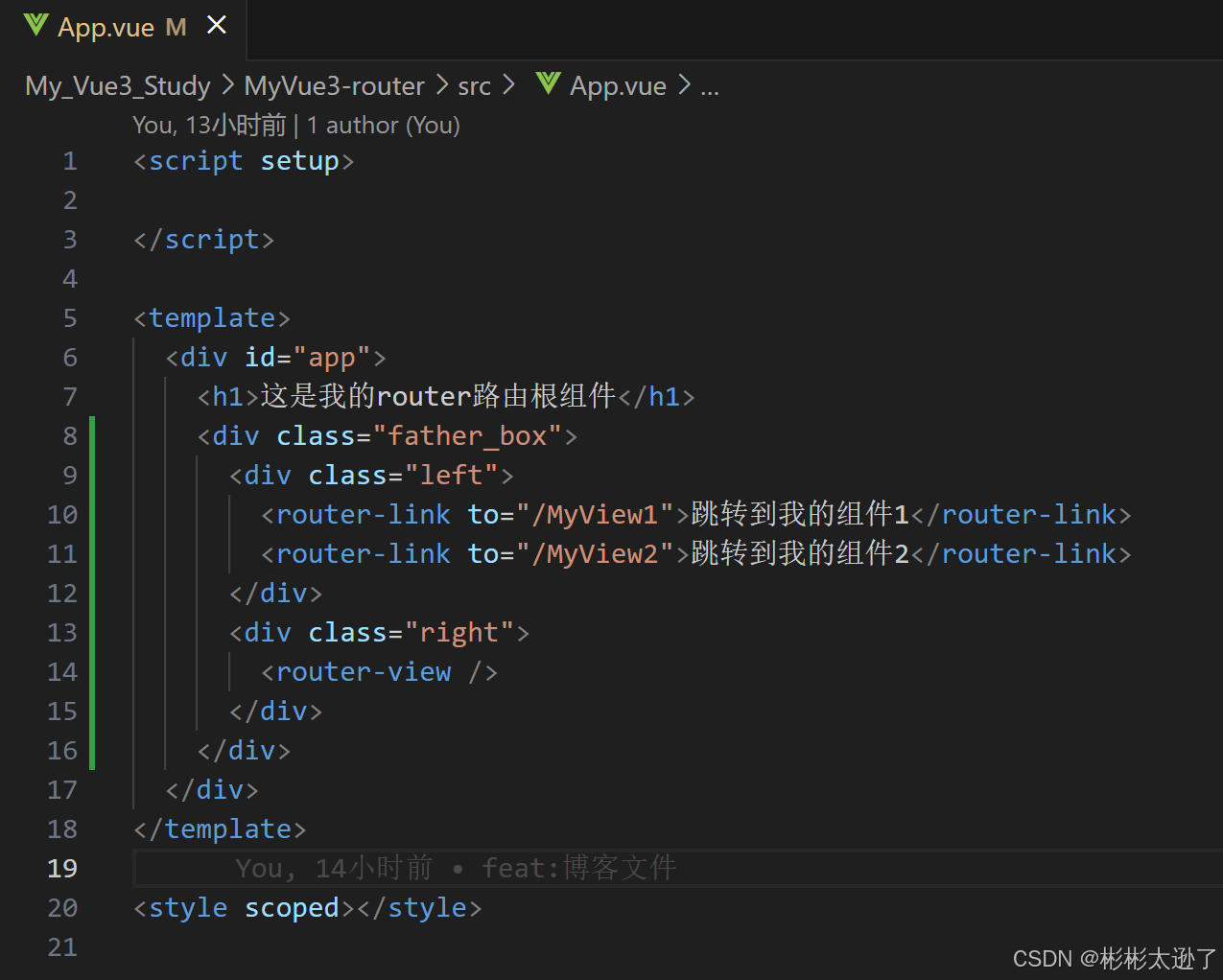1223x980 pixels.
Task: Click line number 1 in gutter
Action: [70, 161]
